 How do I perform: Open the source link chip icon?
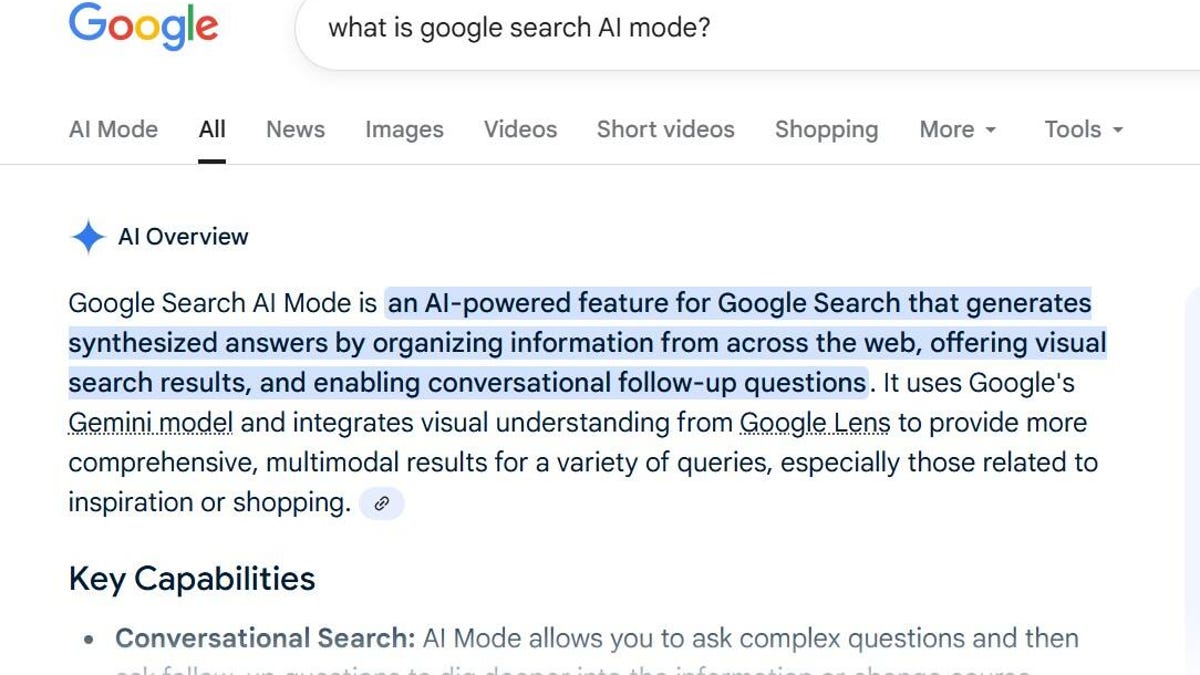[x=381, y=504]
